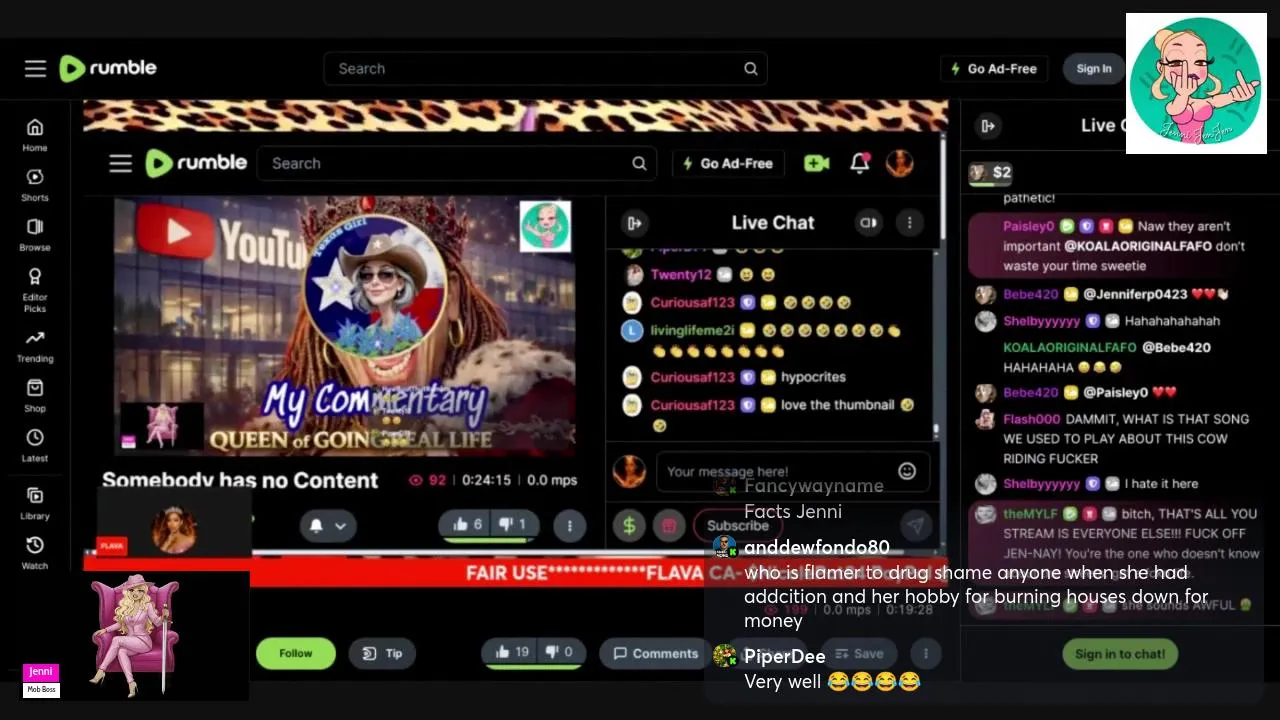Click the red gift icon beside dollar
1280x720 pixels.
pos(667,525)
